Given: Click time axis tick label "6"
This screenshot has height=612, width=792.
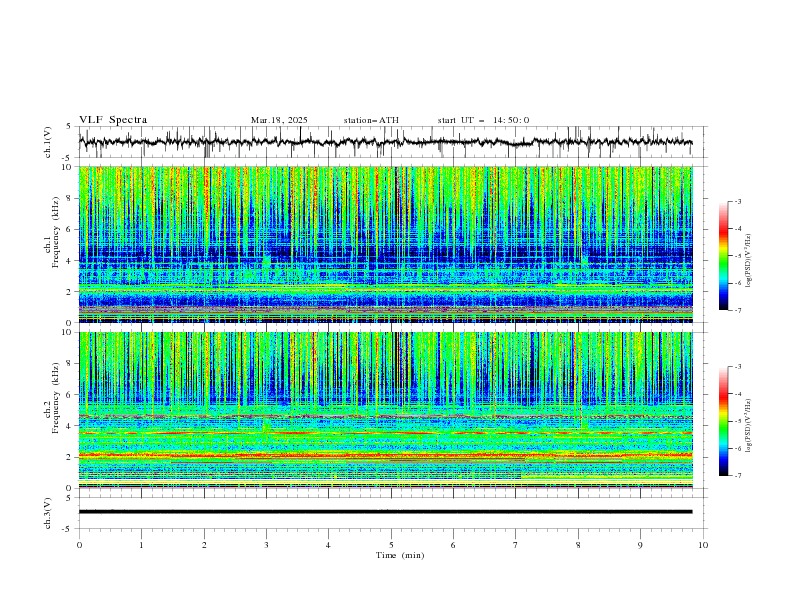Looking at the screenshot, I should pos(453,545).
